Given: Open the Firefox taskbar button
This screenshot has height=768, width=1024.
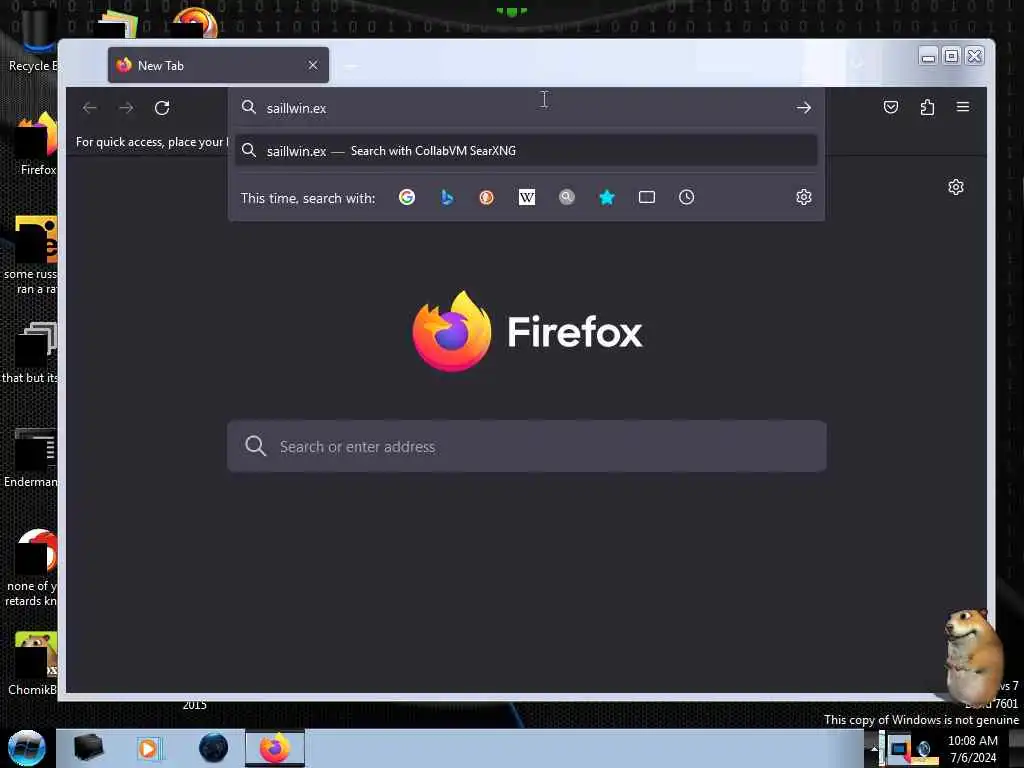Looking at the screenshot, I should [x=275, y=748].
